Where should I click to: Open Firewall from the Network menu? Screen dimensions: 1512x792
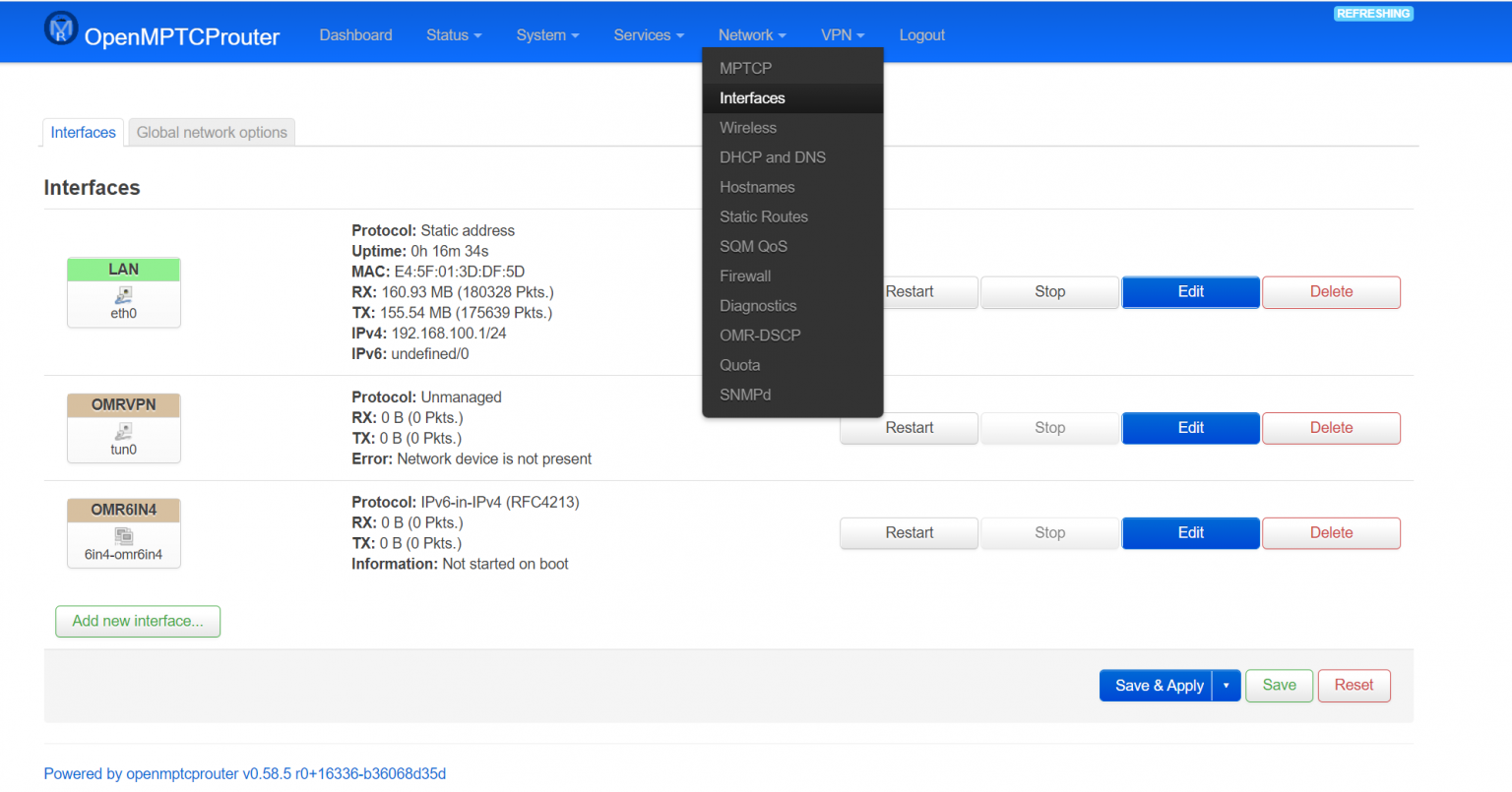[x=744, y=275]
